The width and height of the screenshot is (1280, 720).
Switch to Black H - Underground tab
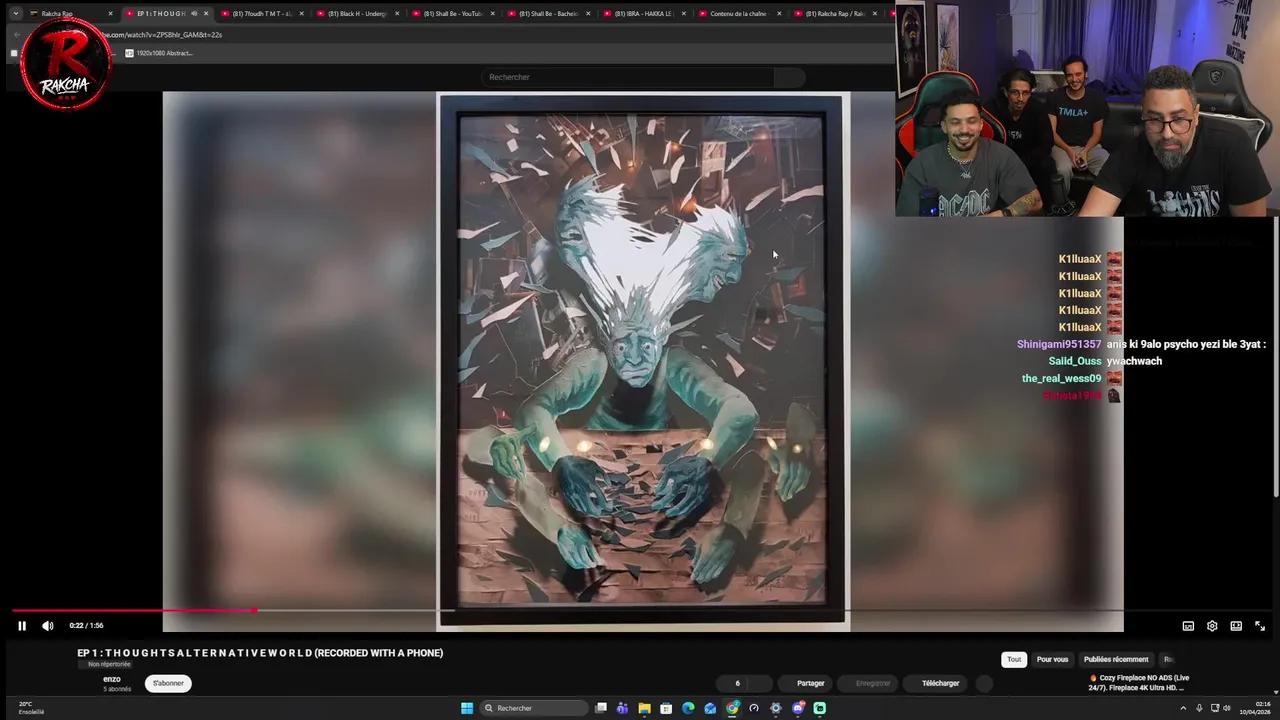(x=357, y=14)
